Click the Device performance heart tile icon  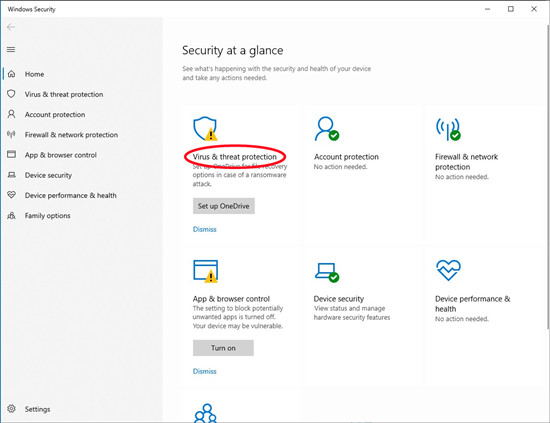(448, 270)
